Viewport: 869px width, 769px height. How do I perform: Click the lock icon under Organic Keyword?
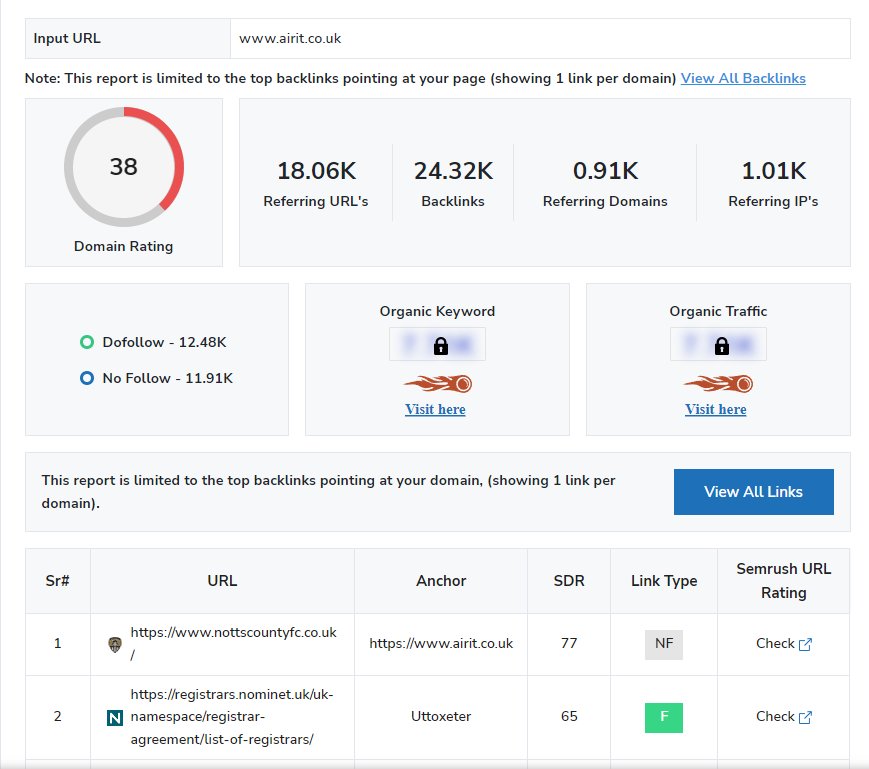[x=441, y=346]
